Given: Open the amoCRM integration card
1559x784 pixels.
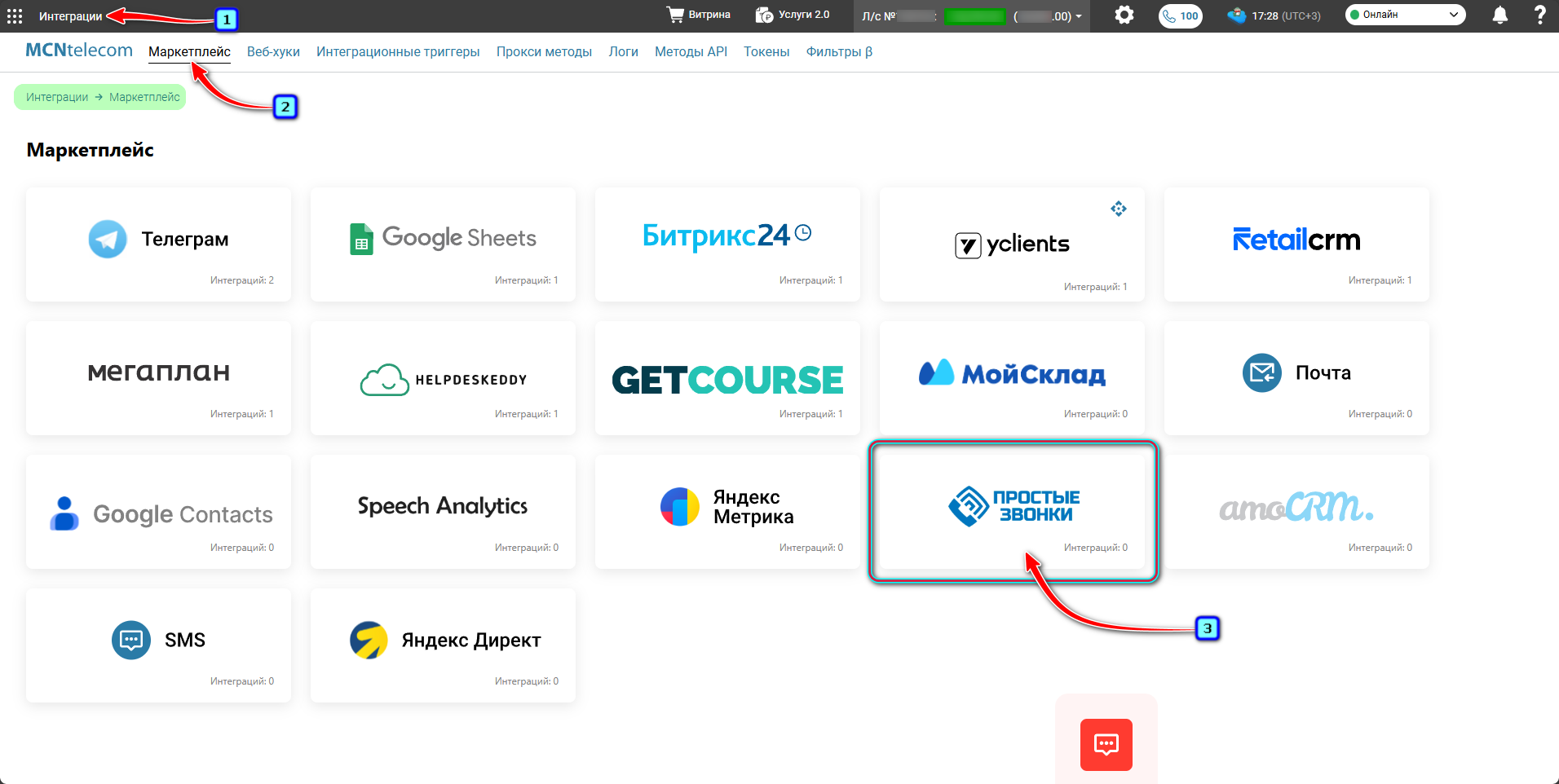Looking at the screenshot, I should (1296, 512).
